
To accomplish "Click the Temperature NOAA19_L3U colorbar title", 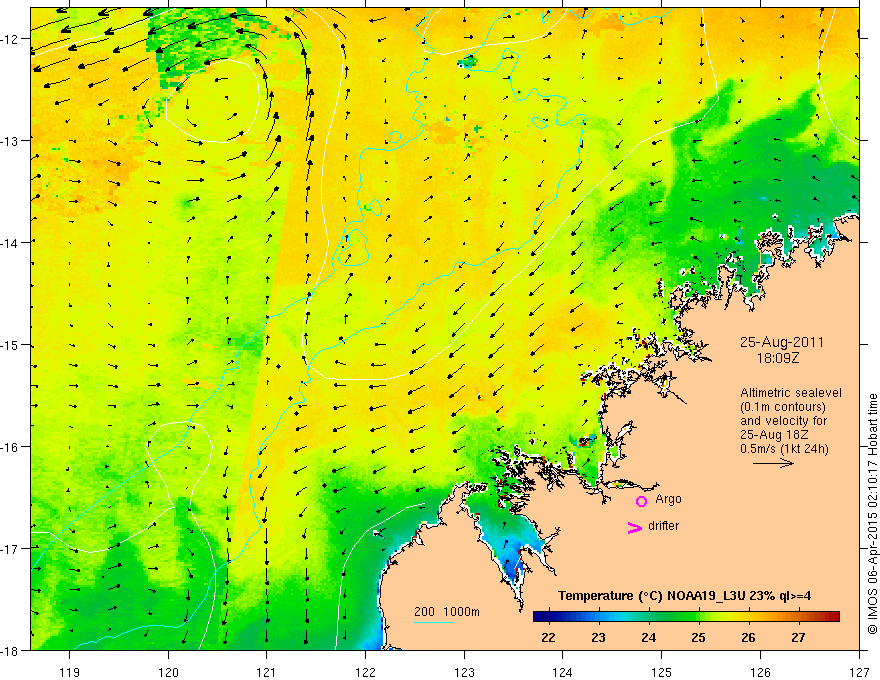I will [684, 596].
